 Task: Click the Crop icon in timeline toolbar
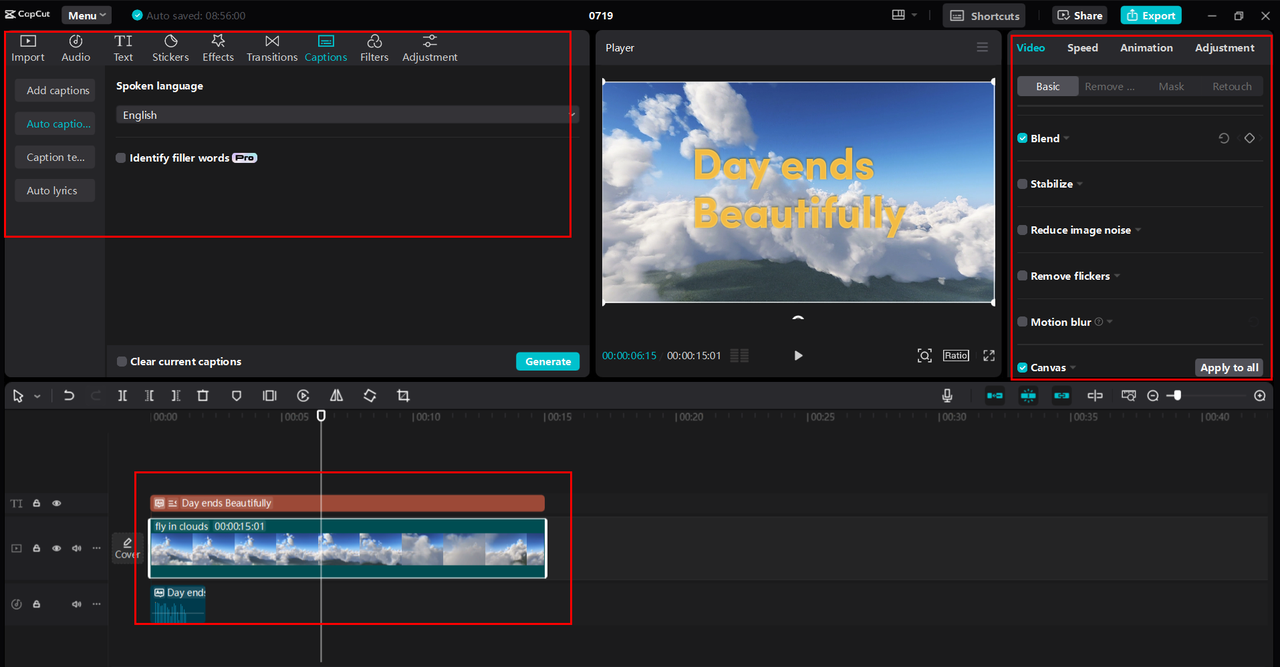403,396
